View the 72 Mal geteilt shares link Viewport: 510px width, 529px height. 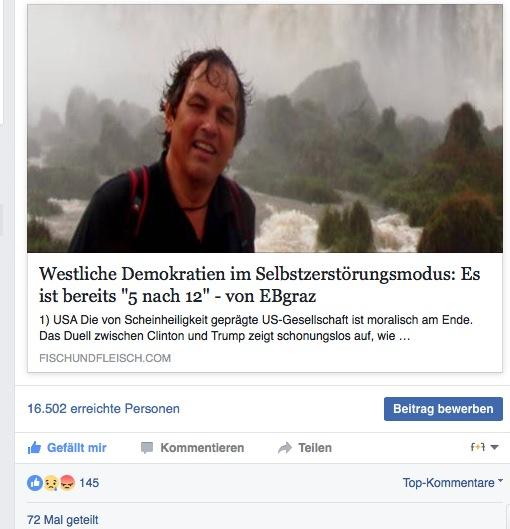click(63, 520)
